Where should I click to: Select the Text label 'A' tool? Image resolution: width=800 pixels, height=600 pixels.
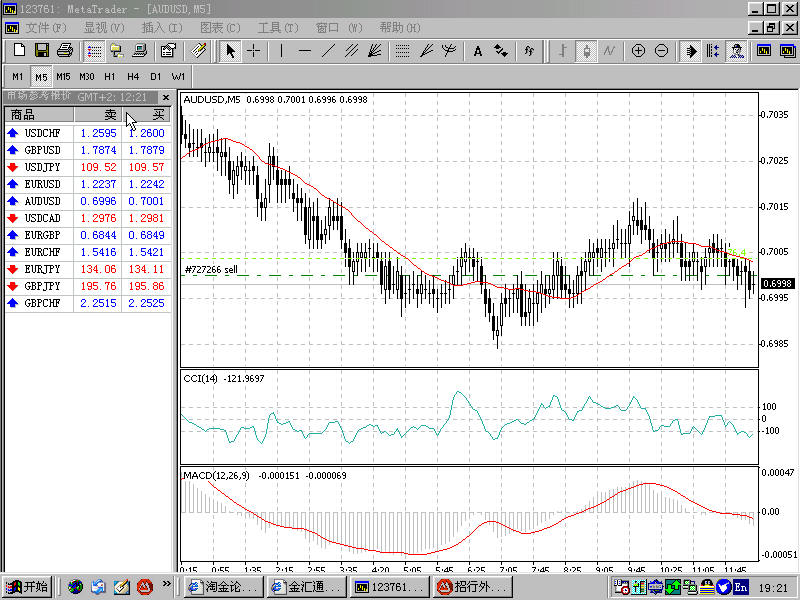coord(478,51)
